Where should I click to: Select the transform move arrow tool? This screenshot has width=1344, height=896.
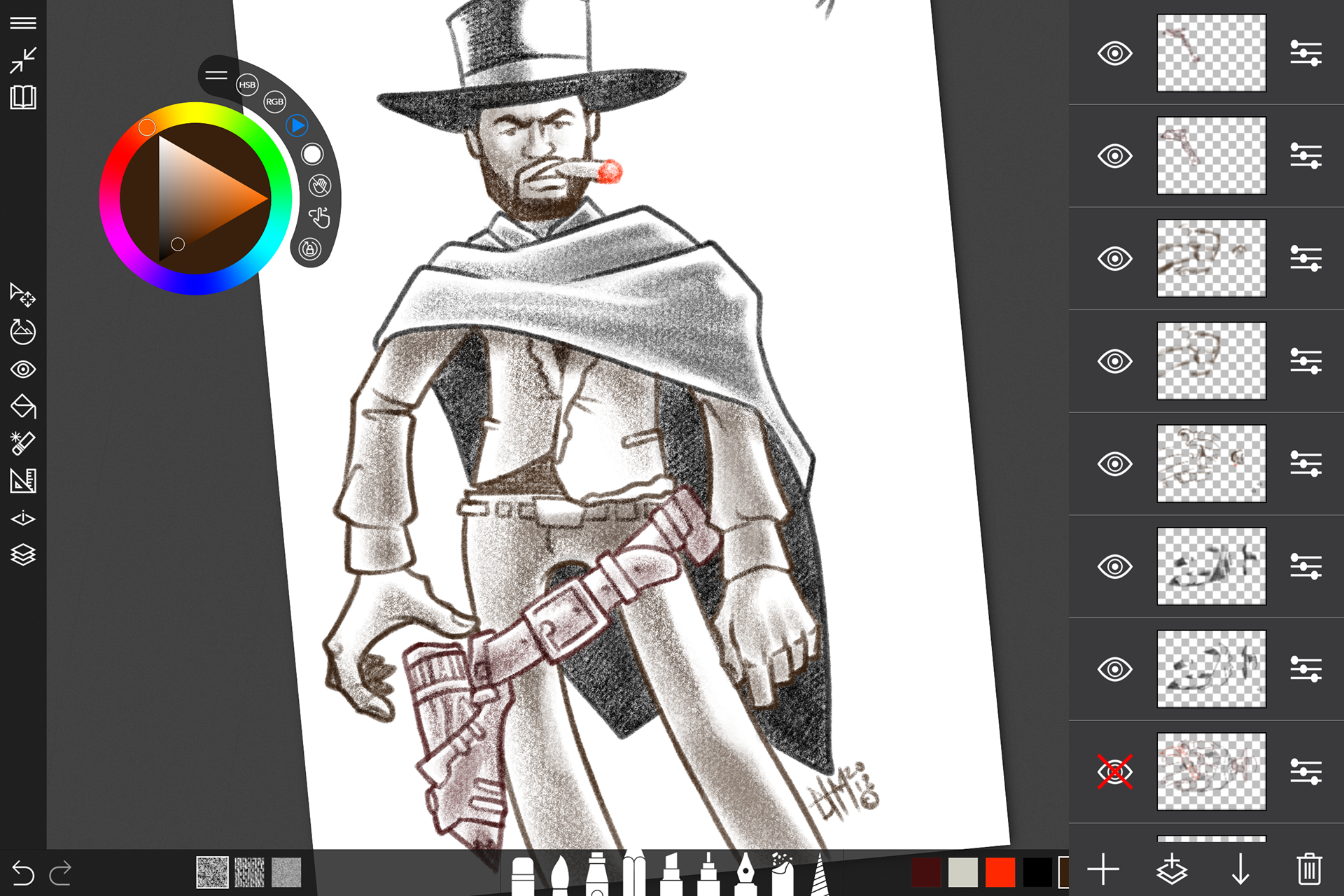23,295
